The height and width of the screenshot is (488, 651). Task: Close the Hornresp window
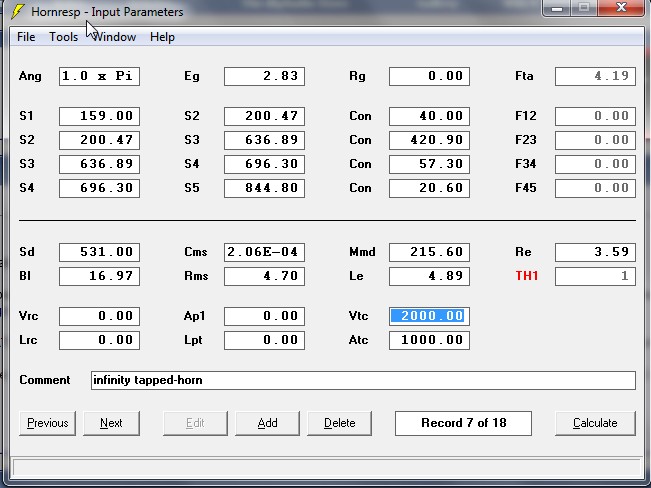click(x=621, y=8)
